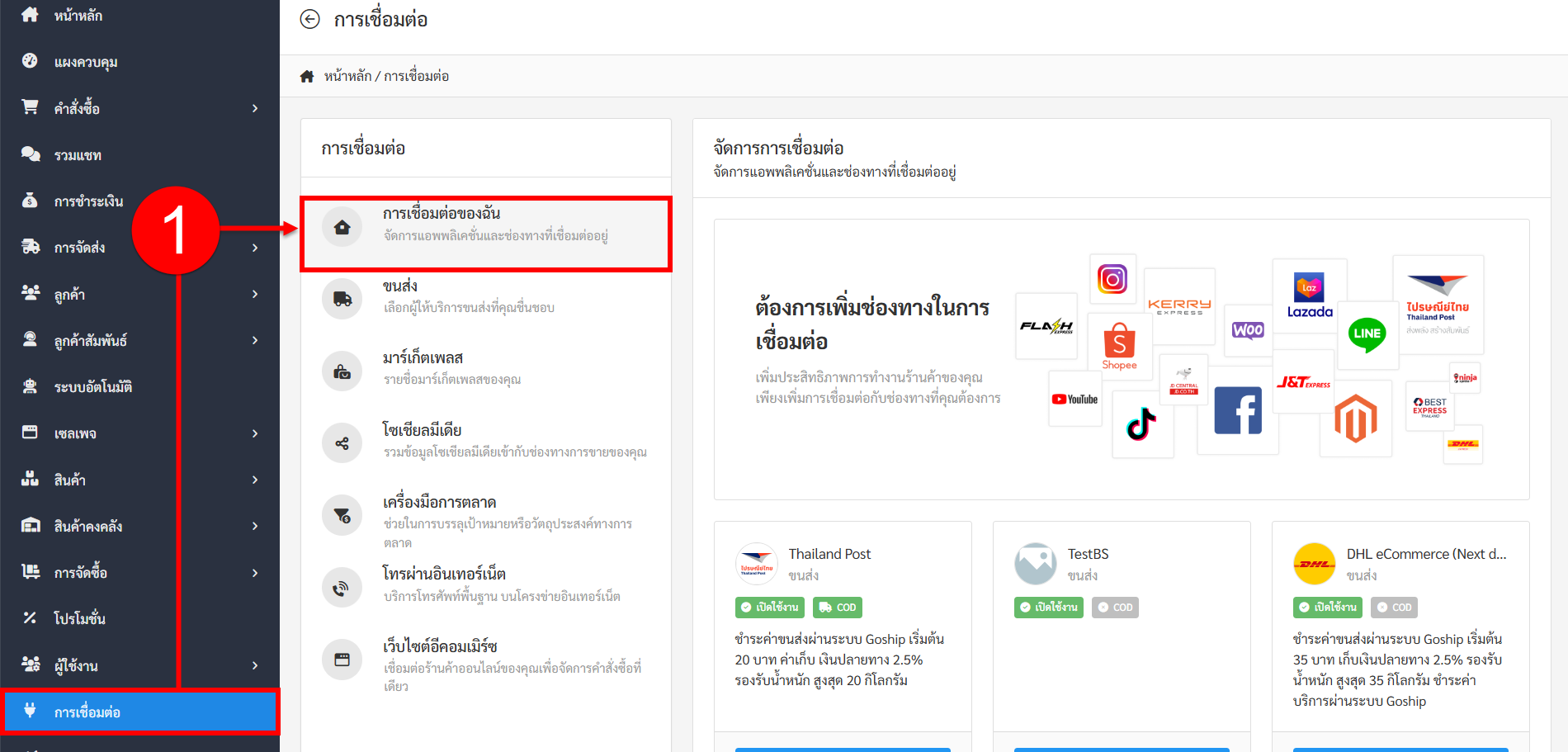Expand the ผู้ใช้งาน sidebar chevron
Viewport: 1568px width, 752px height.
255,665
